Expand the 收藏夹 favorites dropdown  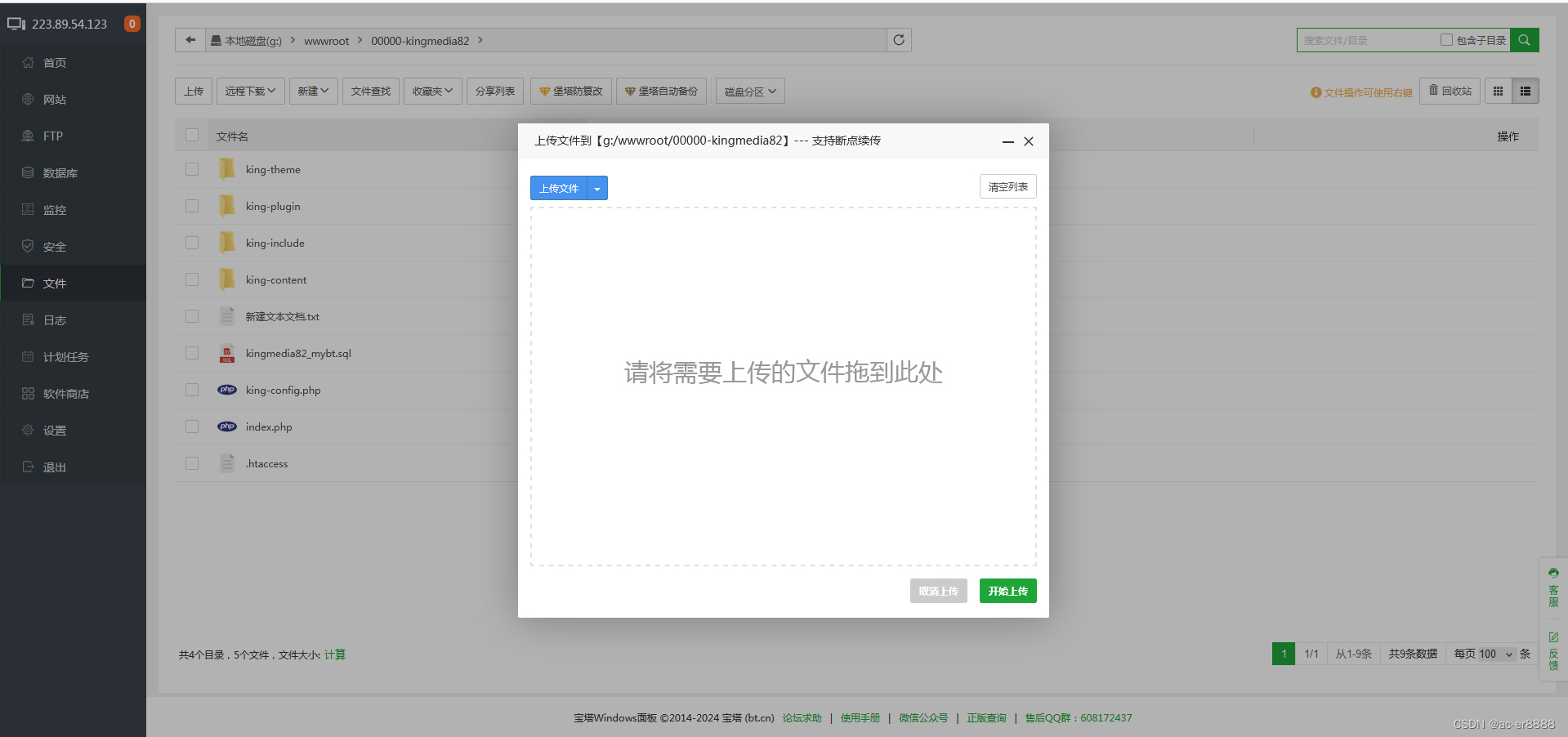[433, 92]
